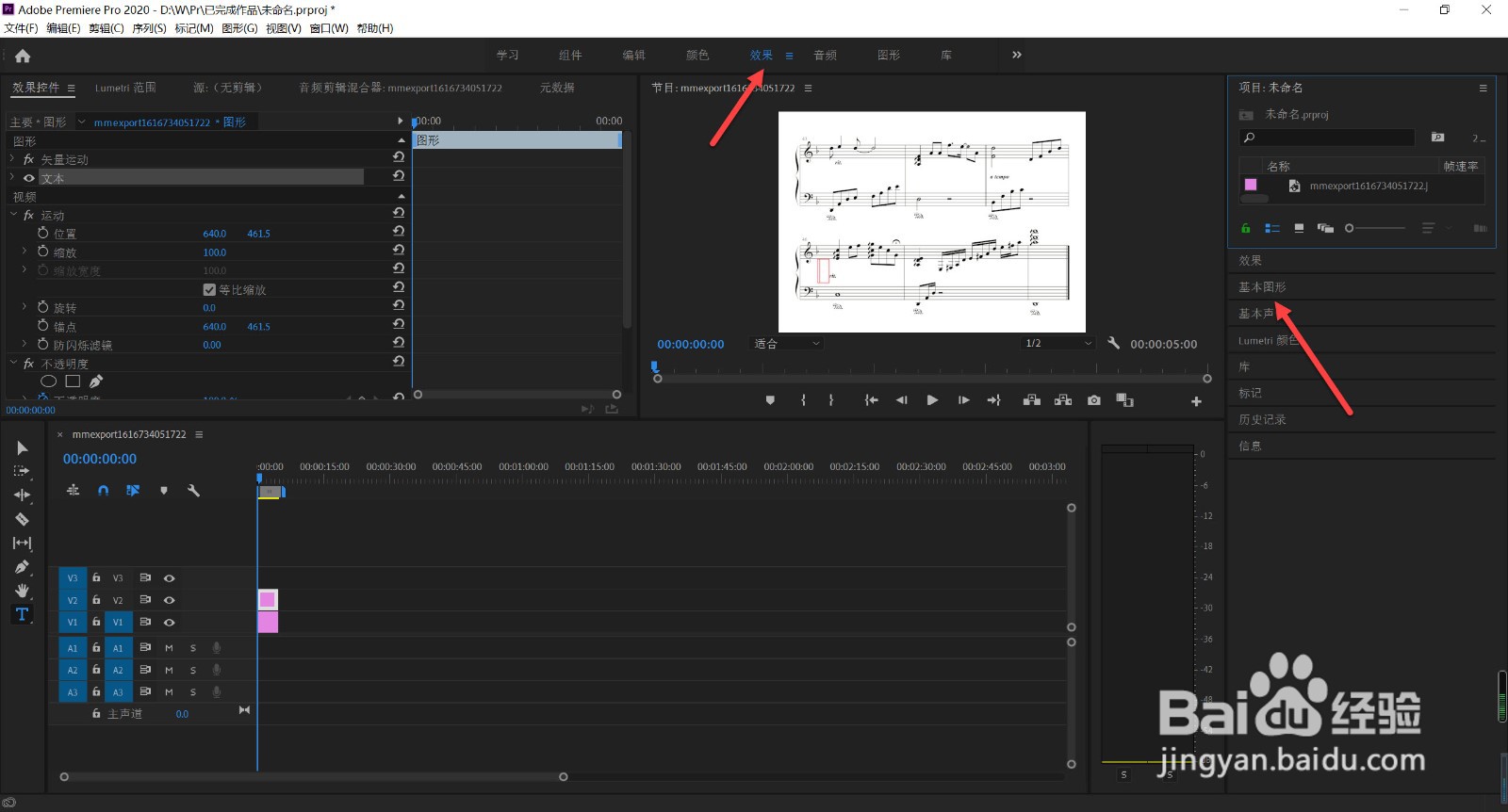This screenshot has width=1508, height=812.
Task: Solo audio track A2
Action: click(x=193, y=670)
